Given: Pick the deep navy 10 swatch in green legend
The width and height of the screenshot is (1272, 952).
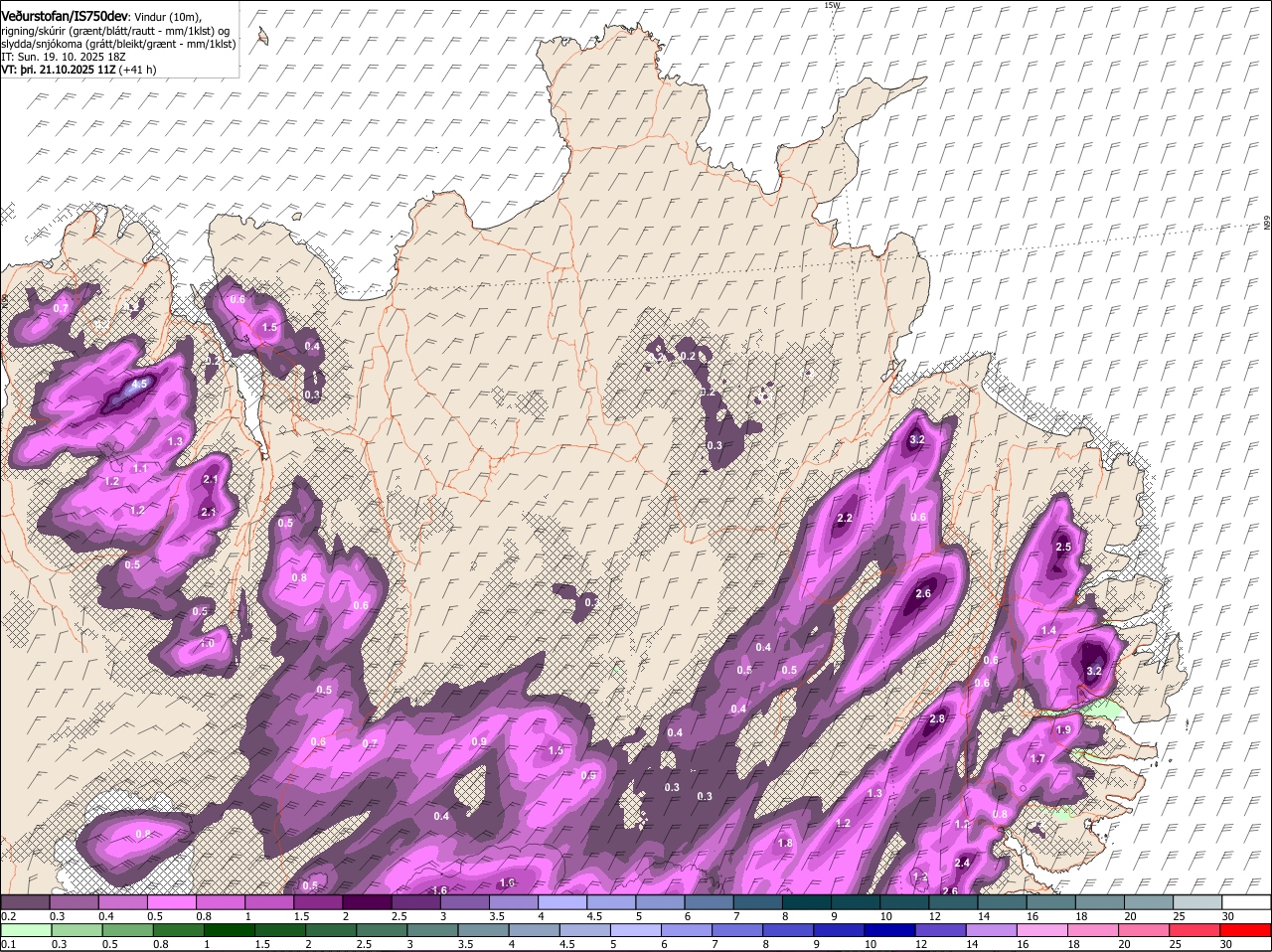Looking at the screenshot, I should (890, 930).
